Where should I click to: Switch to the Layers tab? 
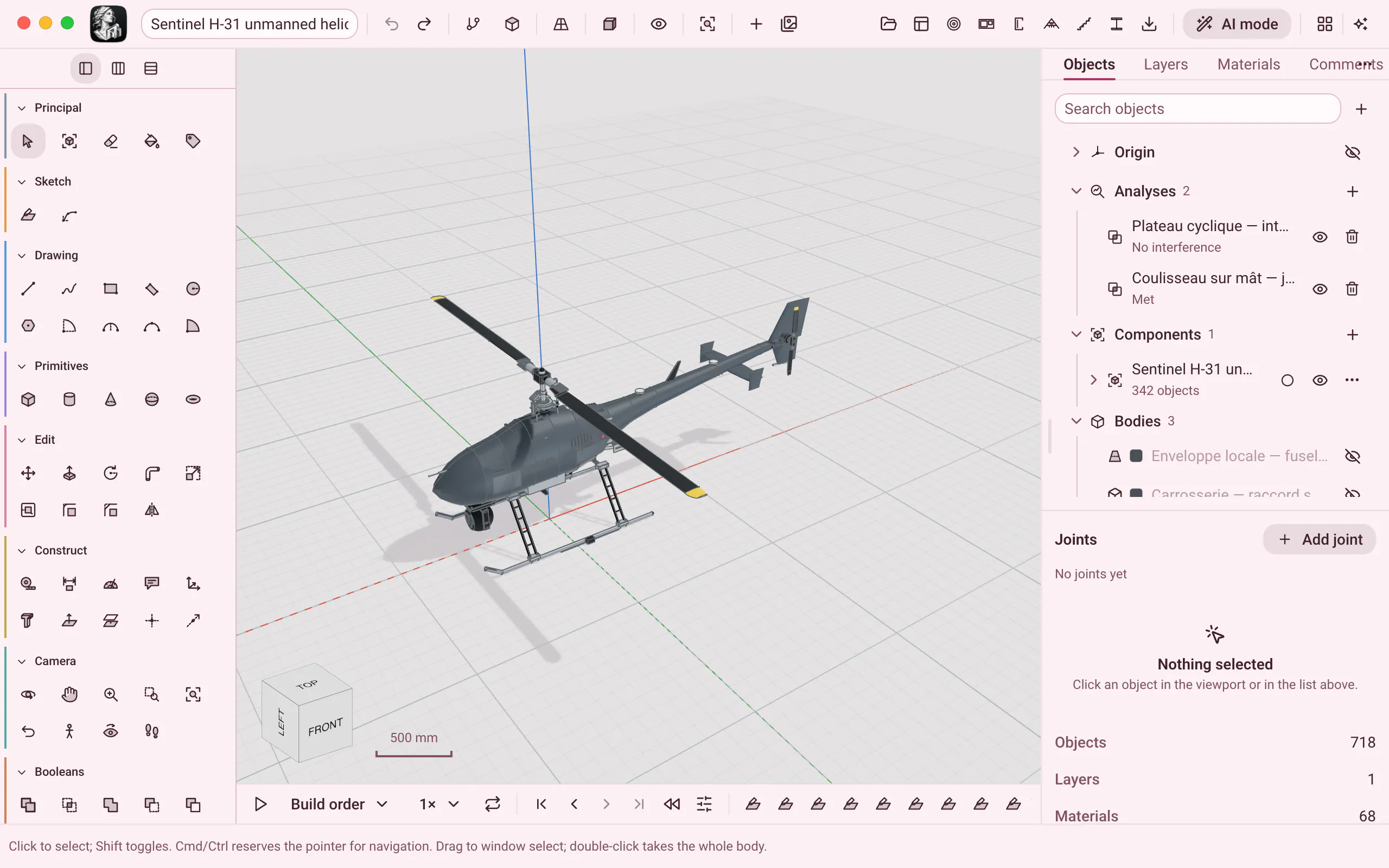click(x=1165, y=65)
